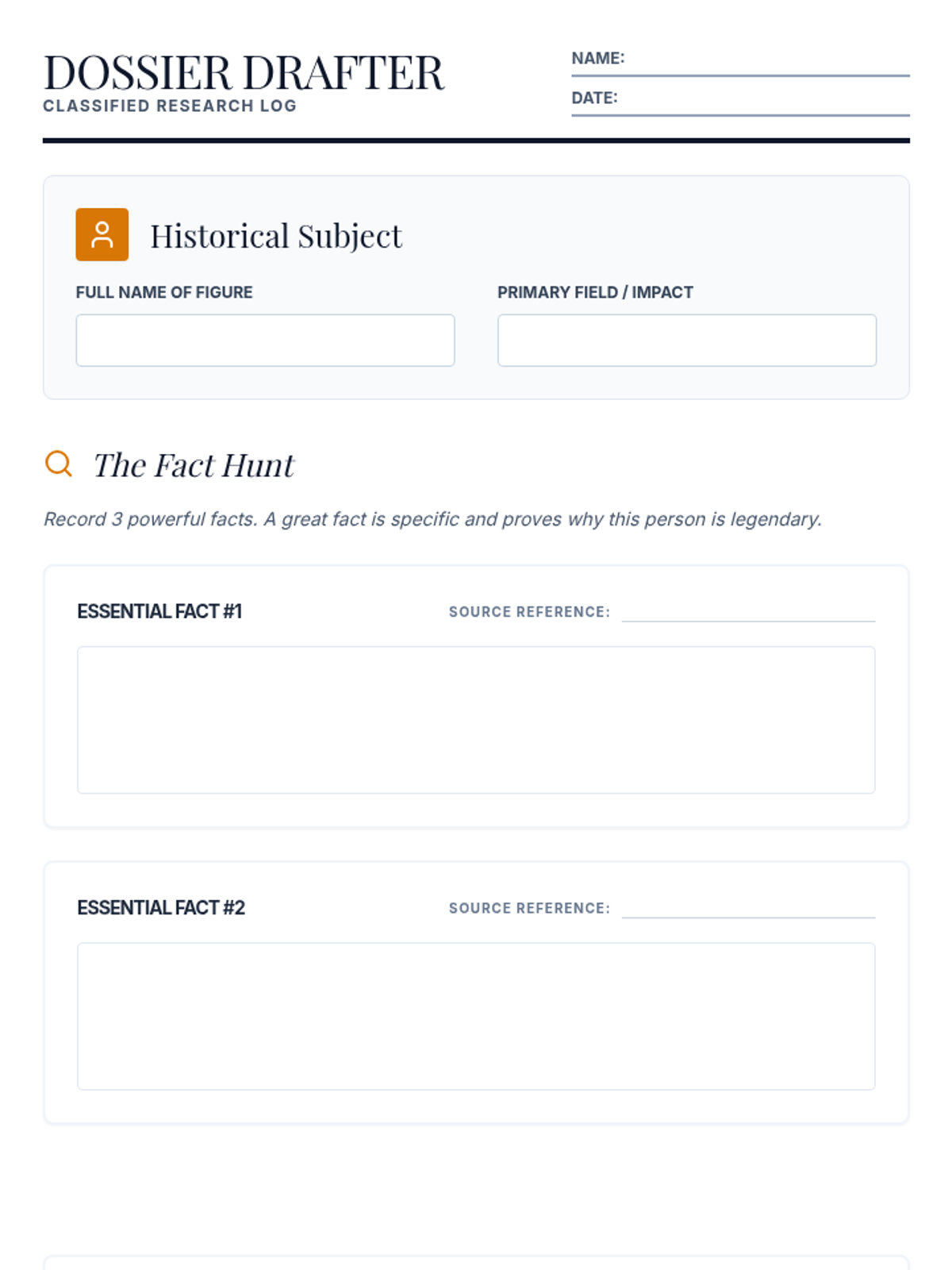Screen dimensions: 952x1270
Task: Click the Essential Fact #2 label
Action: (x=161, y=907)
